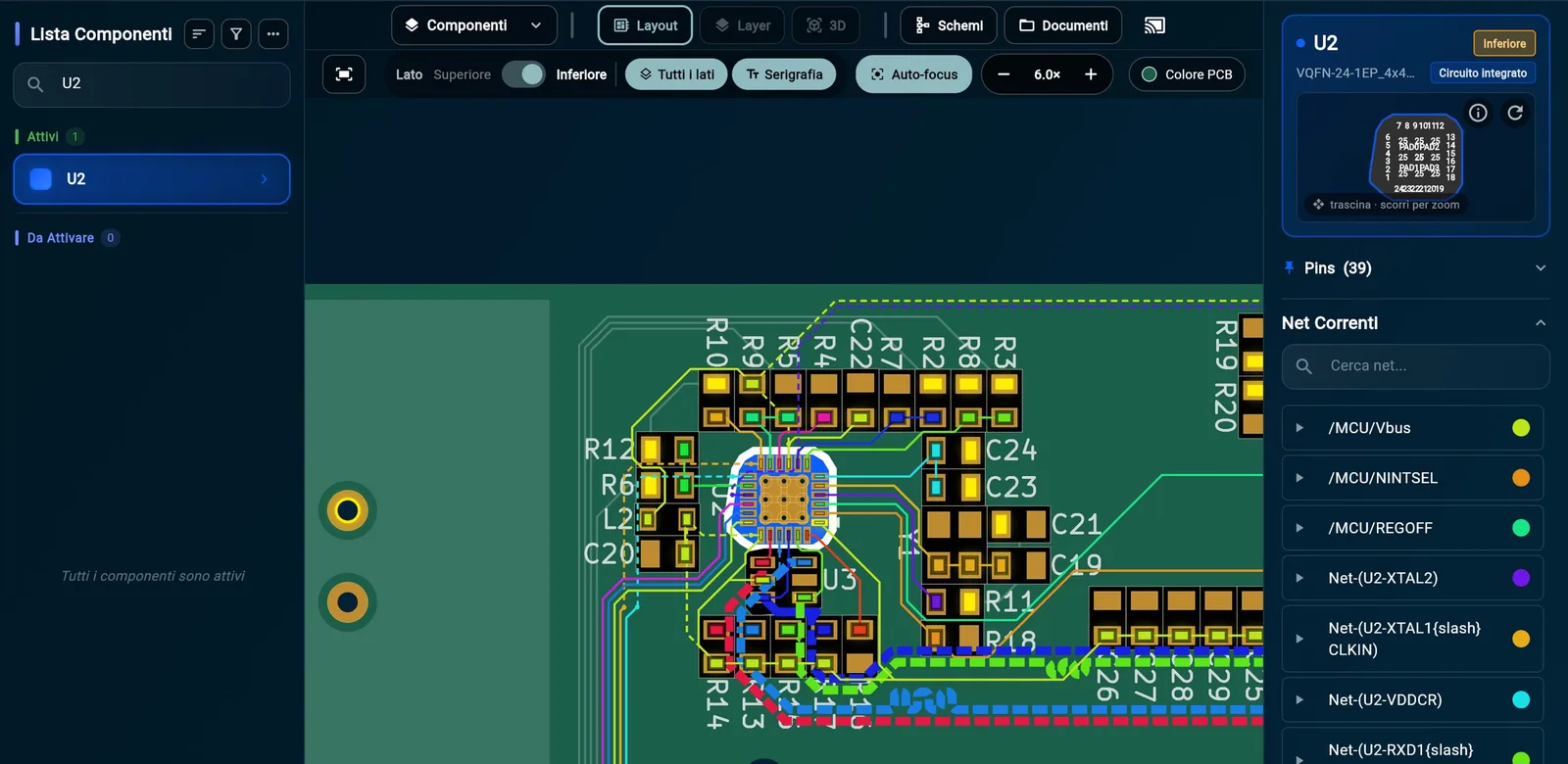The image size is (1568, 764).
Task: Click the search icon in Cerca net field
Action: tap(1303, 366)
